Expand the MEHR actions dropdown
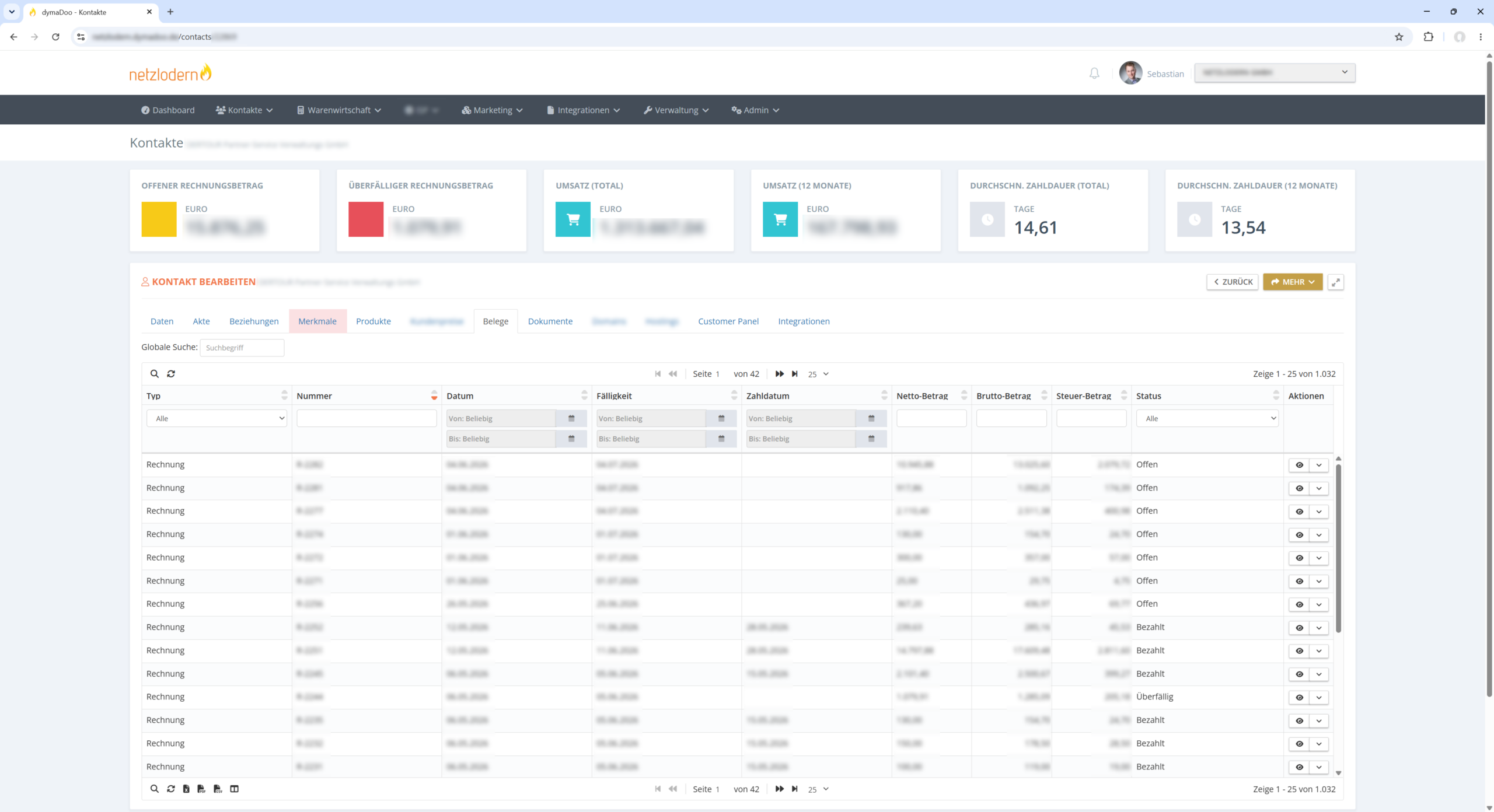The width and height of the screenshot is (1494, 812). tap(1293, 282)
